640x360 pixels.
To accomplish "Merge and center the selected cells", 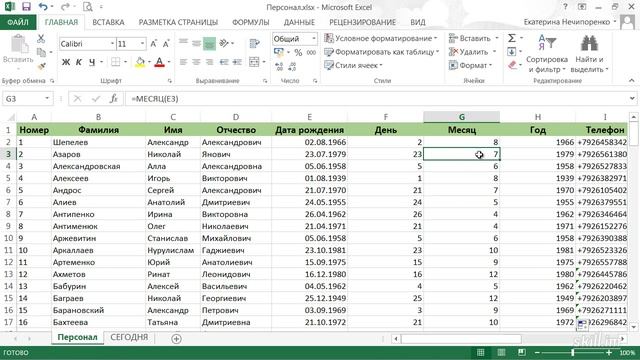I will point(254,62).
